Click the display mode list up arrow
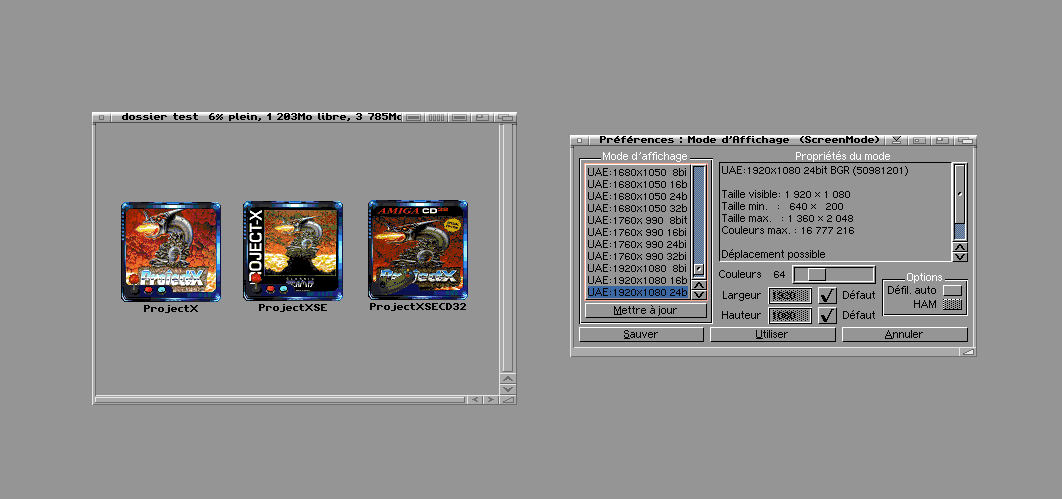 coord(699,284)
